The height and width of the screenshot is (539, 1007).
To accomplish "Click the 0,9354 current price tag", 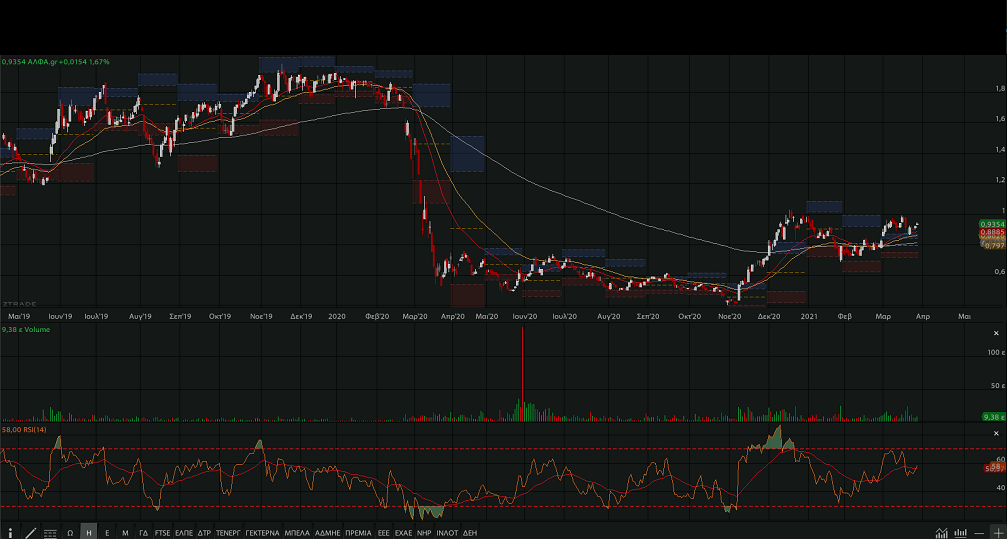I will 992,224.
